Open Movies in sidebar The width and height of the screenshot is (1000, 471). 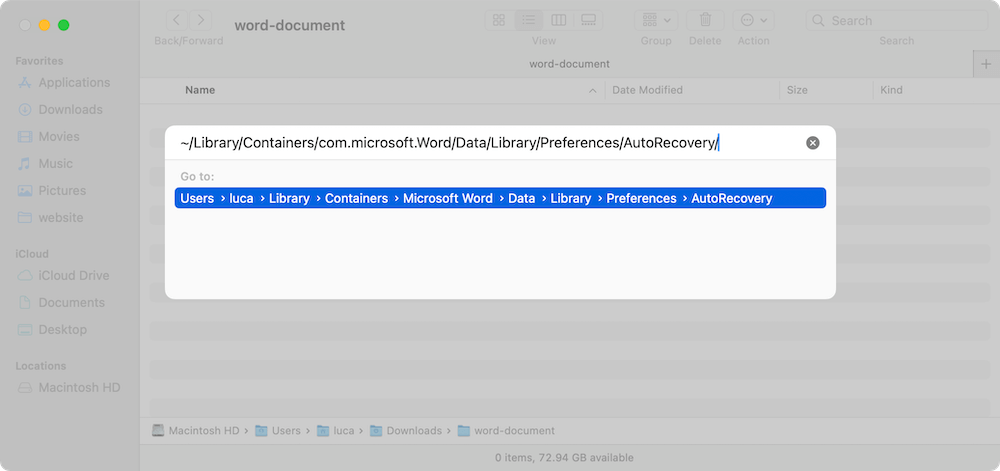[x=59, y=136]
